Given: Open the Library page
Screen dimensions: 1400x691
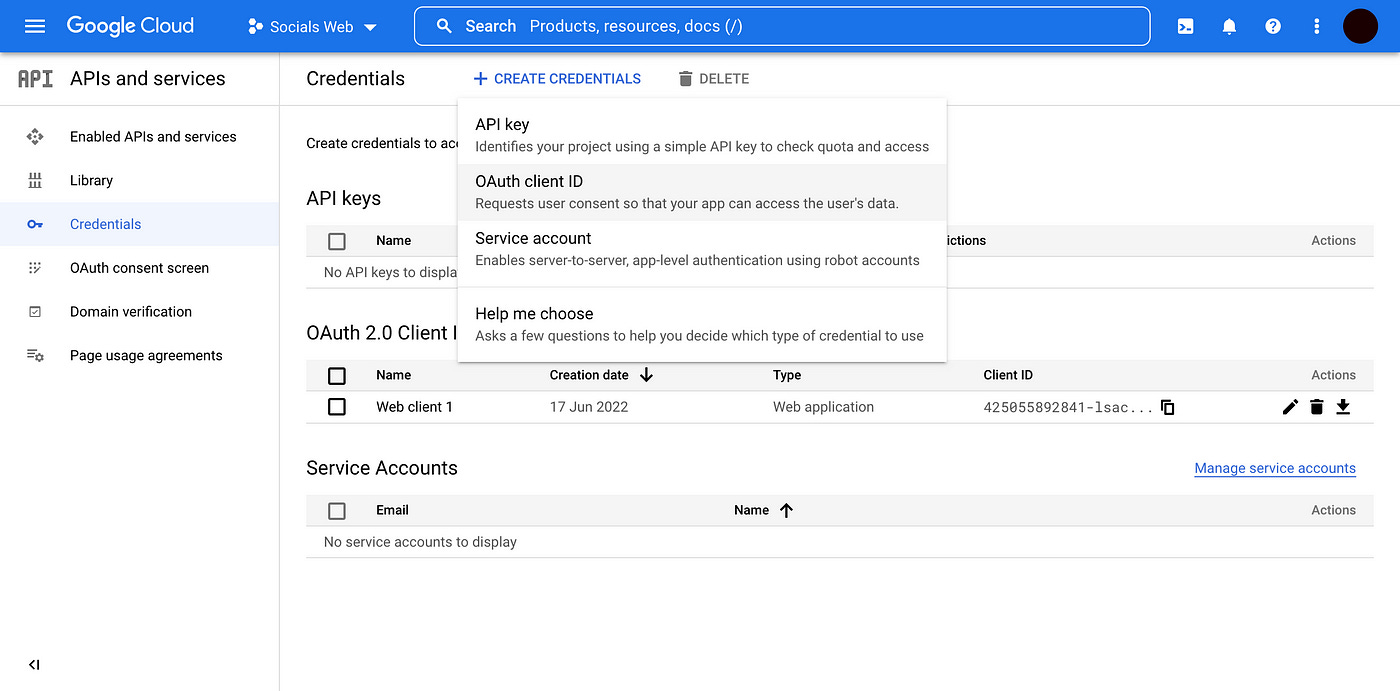Looking at the screenshot, I should pyautogui.click(x=140, y=181).
